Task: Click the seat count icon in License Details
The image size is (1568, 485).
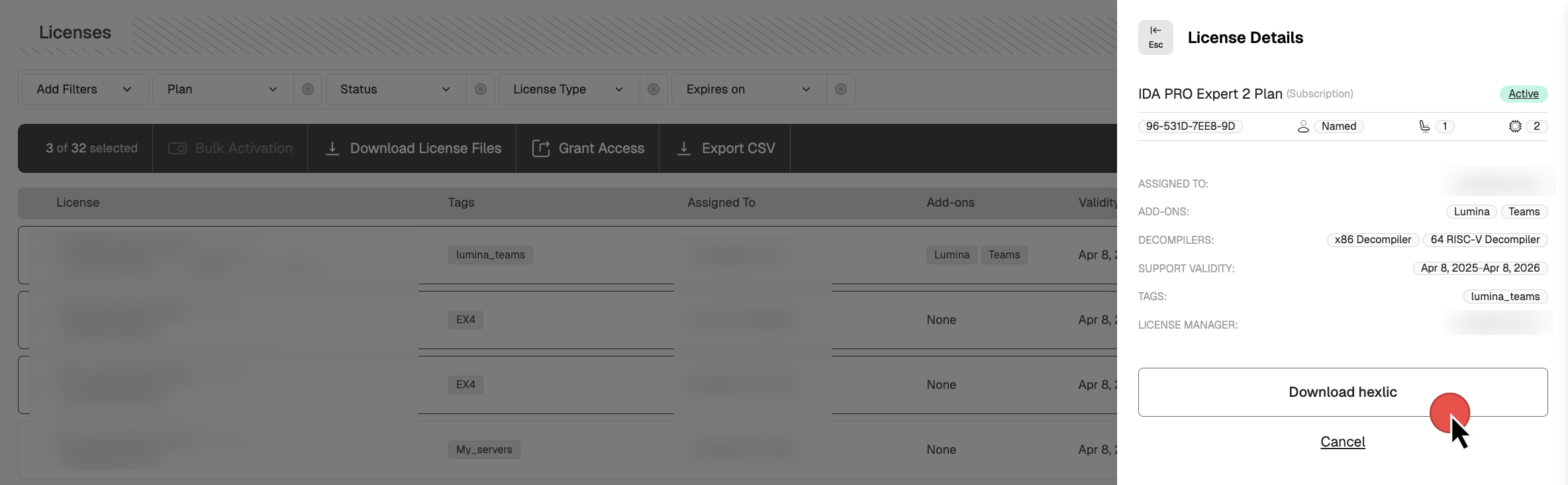Action: (1424, 127)
